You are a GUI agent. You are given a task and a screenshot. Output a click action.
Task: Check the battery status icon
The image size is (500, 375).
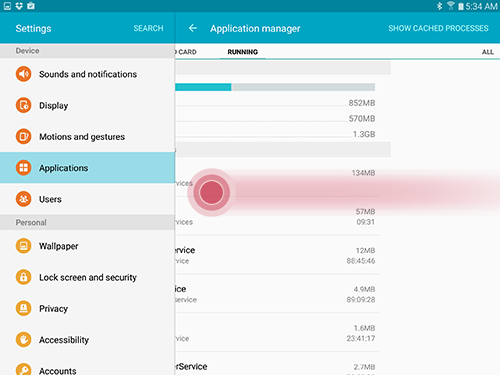(461, 6)
